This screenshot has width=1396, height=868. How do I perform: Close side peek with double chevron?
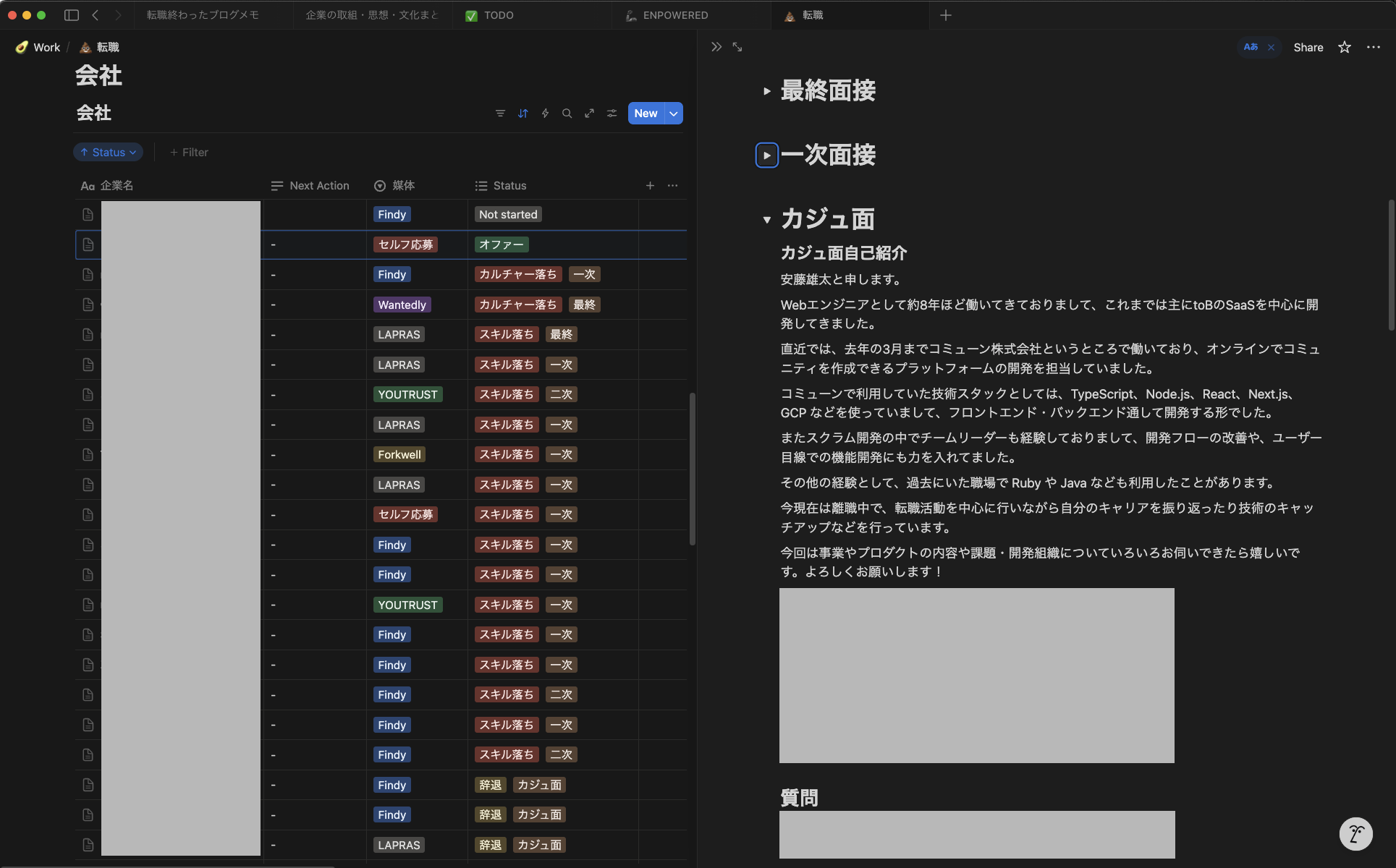pyautogui.click(x=716, y=47)
